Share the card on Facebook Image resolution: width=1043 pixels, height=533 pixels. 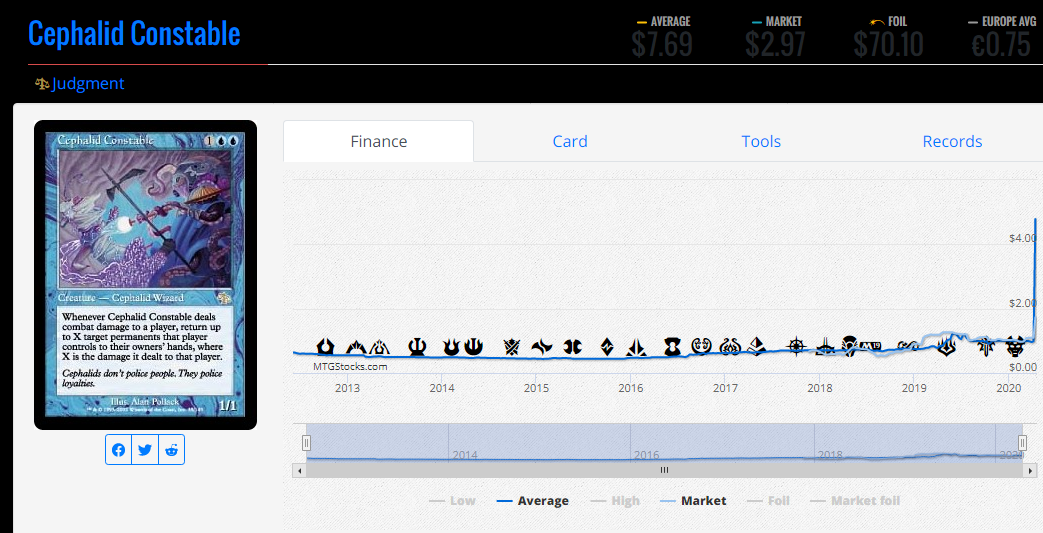118,450
